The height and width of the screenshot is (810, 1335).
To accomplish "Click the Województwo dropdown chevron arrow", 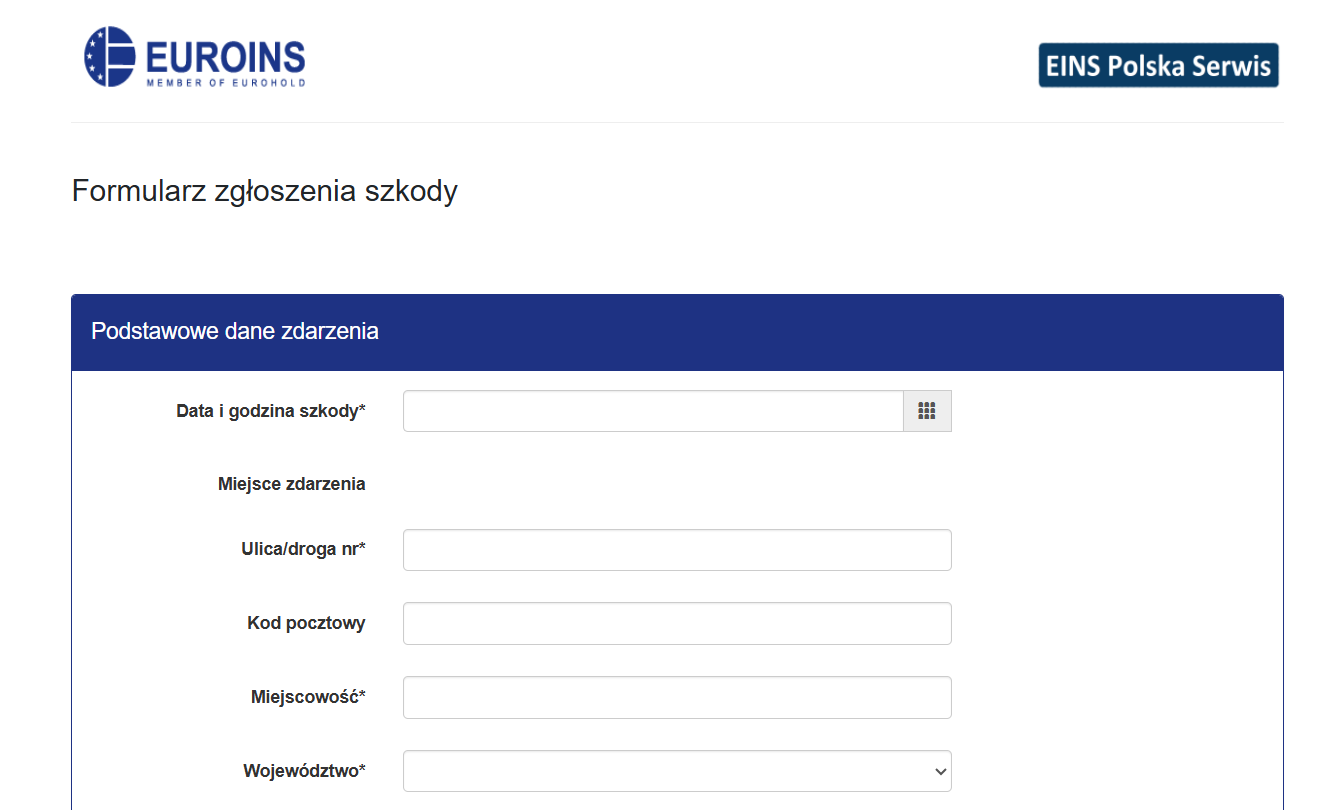I will click(x=939, y=771).
